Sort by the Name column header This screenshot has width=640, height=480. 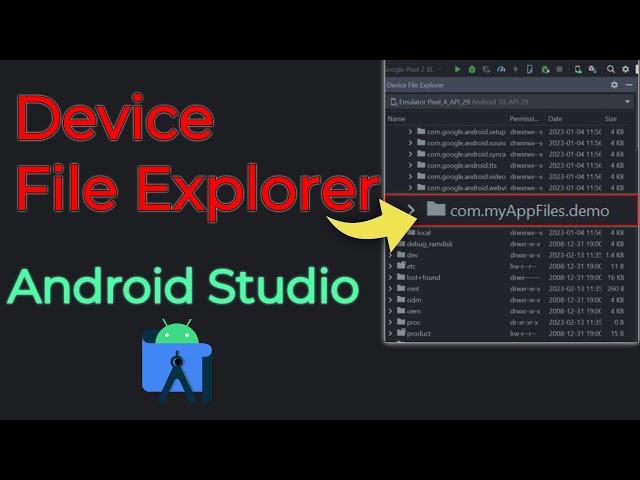pos(396,119)
